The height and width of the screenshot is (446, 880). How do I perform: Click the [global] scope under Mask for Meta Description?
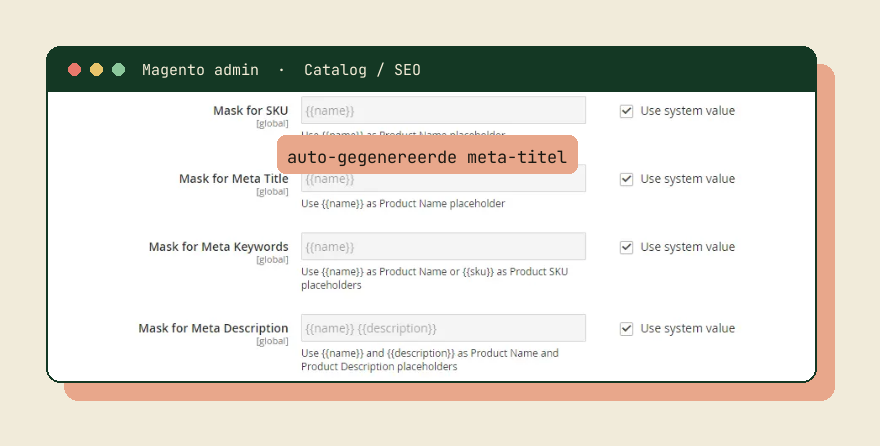click(272, 342)
